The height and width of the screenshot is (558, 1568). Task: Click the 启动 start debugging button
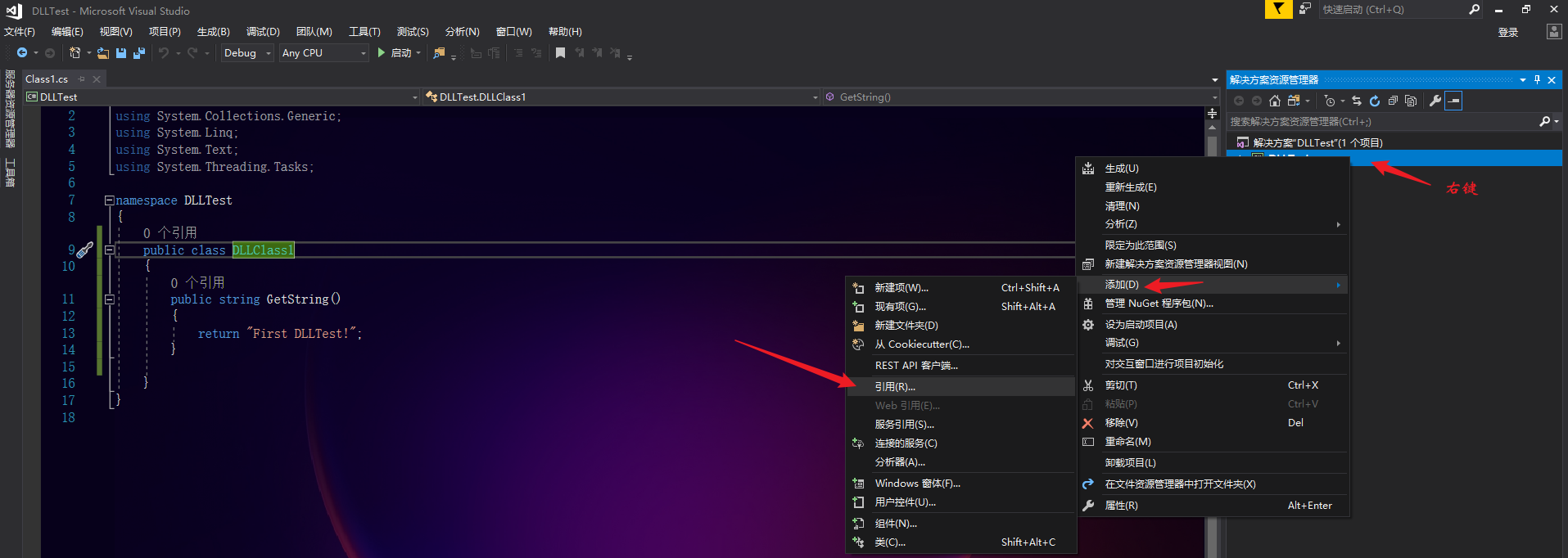click(395, 52)
